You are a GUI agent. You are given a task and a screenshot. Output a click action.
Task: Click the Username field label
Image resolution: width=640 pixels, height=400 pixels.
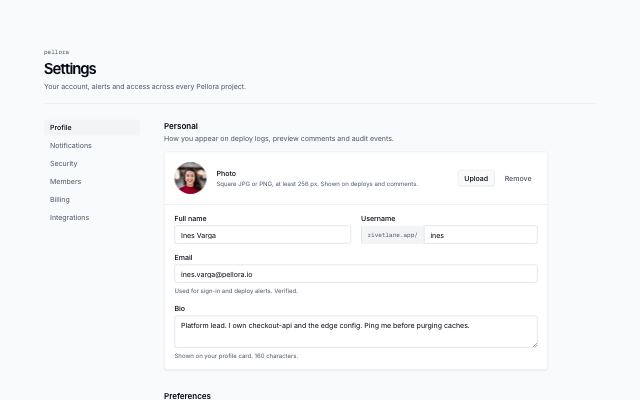click(378, 218)
